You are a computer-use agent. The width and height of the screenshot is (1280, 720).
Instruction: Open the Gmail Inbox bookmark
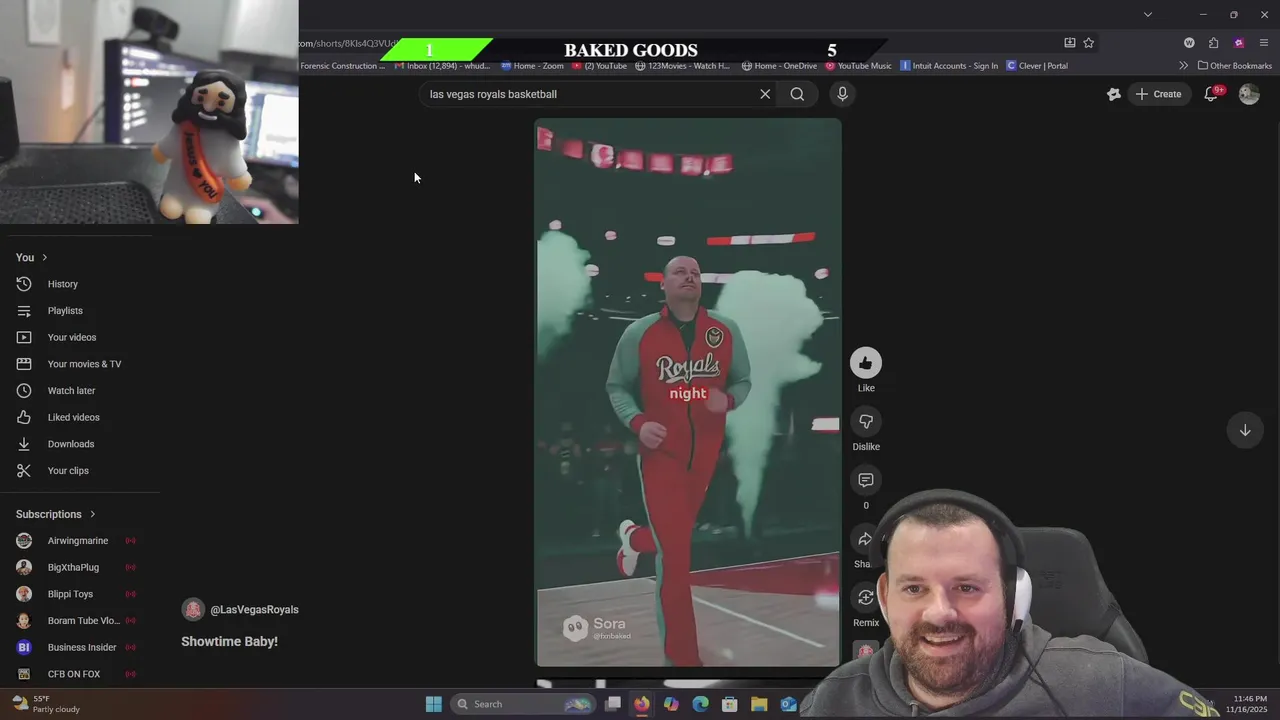(441, 66)
